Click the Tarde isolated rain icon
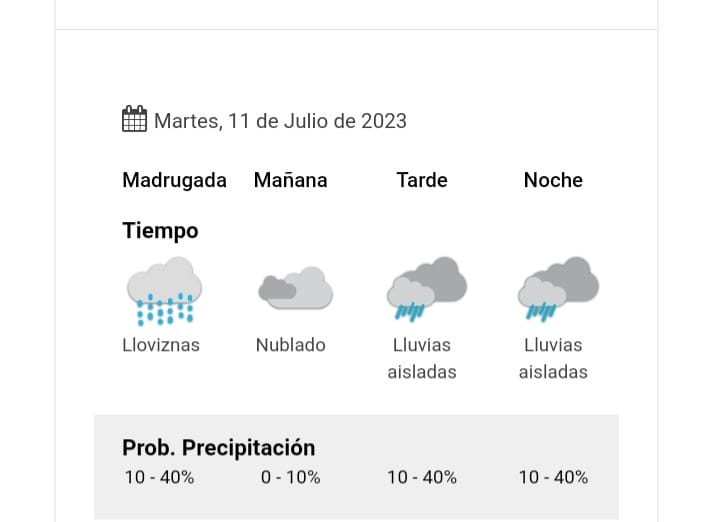The height and width of the screenshot is (522, 720). point(427,288)
